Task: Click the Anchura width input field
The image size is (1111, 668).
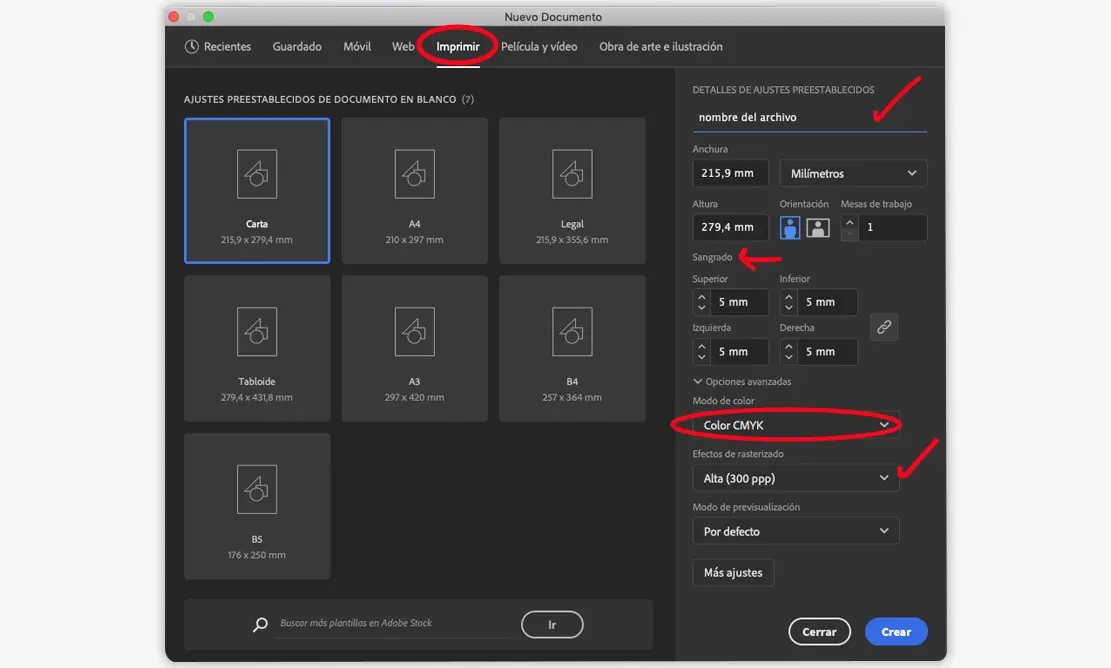Action: (x=730, y=173)
